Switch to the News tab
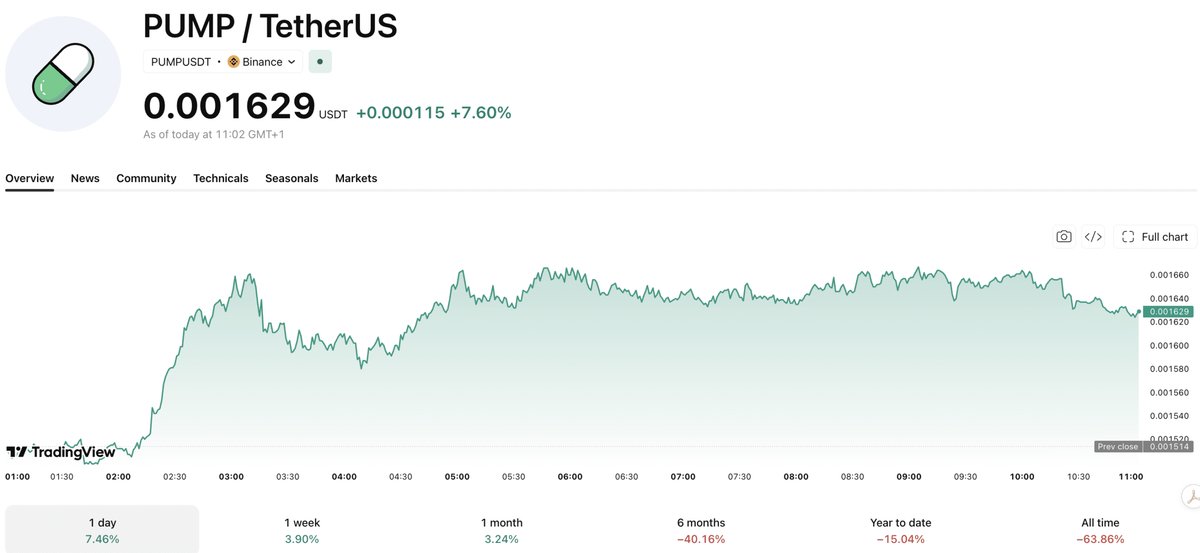Image resolution: width=1200 pixels, height=553 pixels. pyautogui.click(x=85, y=178)
